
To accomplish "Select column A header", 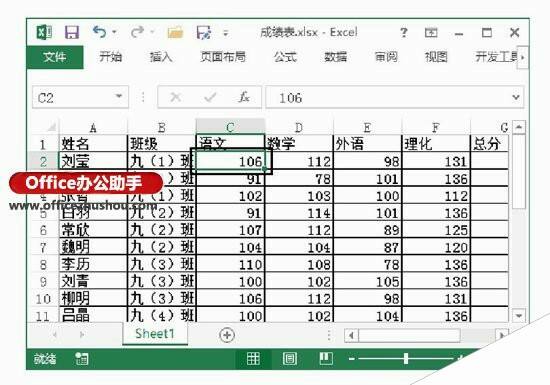I will pos(93,127).
